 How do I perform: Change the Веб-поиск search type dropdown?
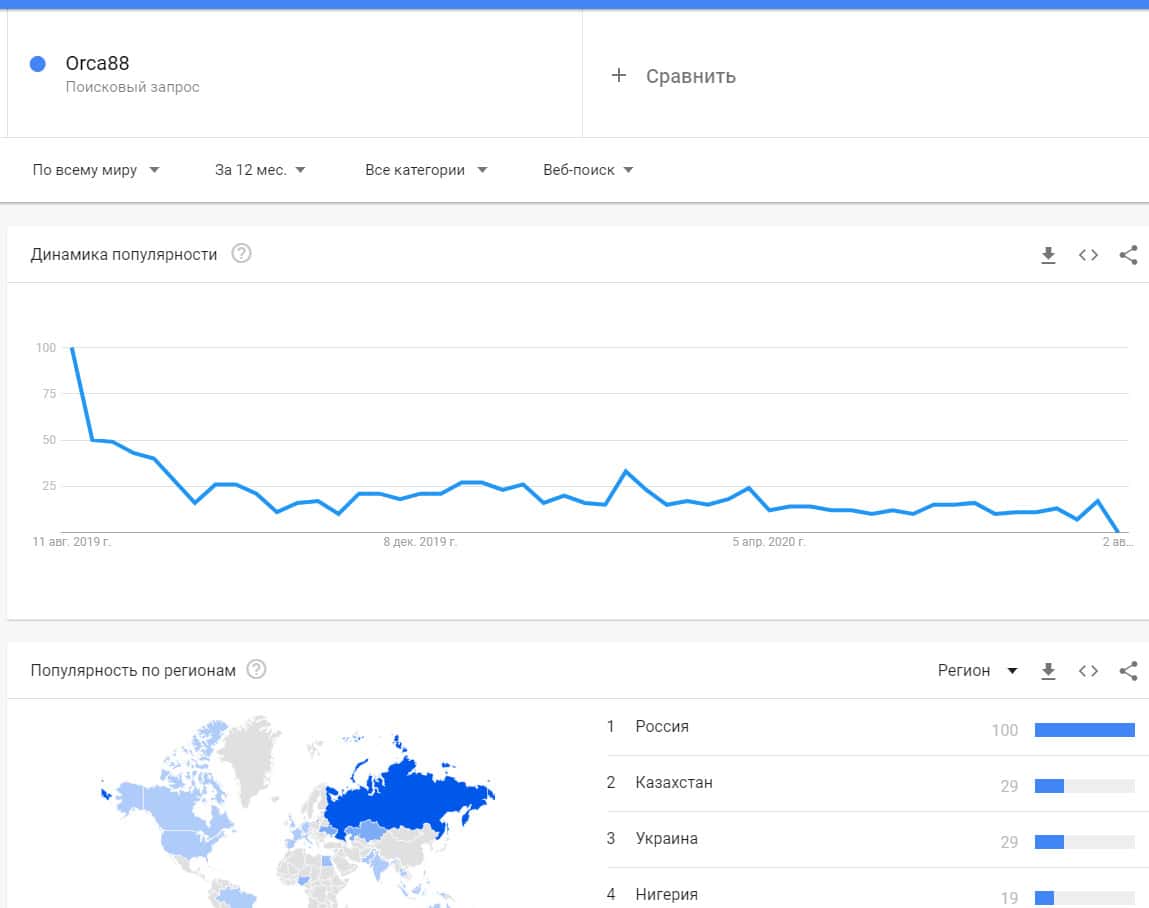coord(588,170)
